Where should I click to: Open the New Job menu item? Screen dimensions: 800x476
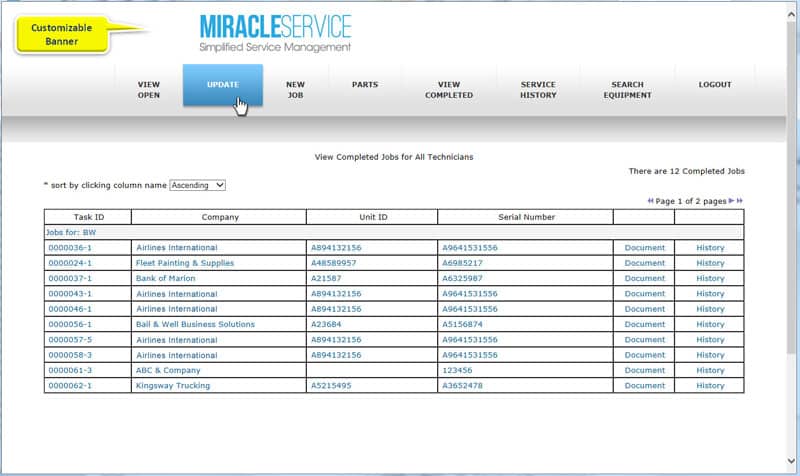pos(295,90)
